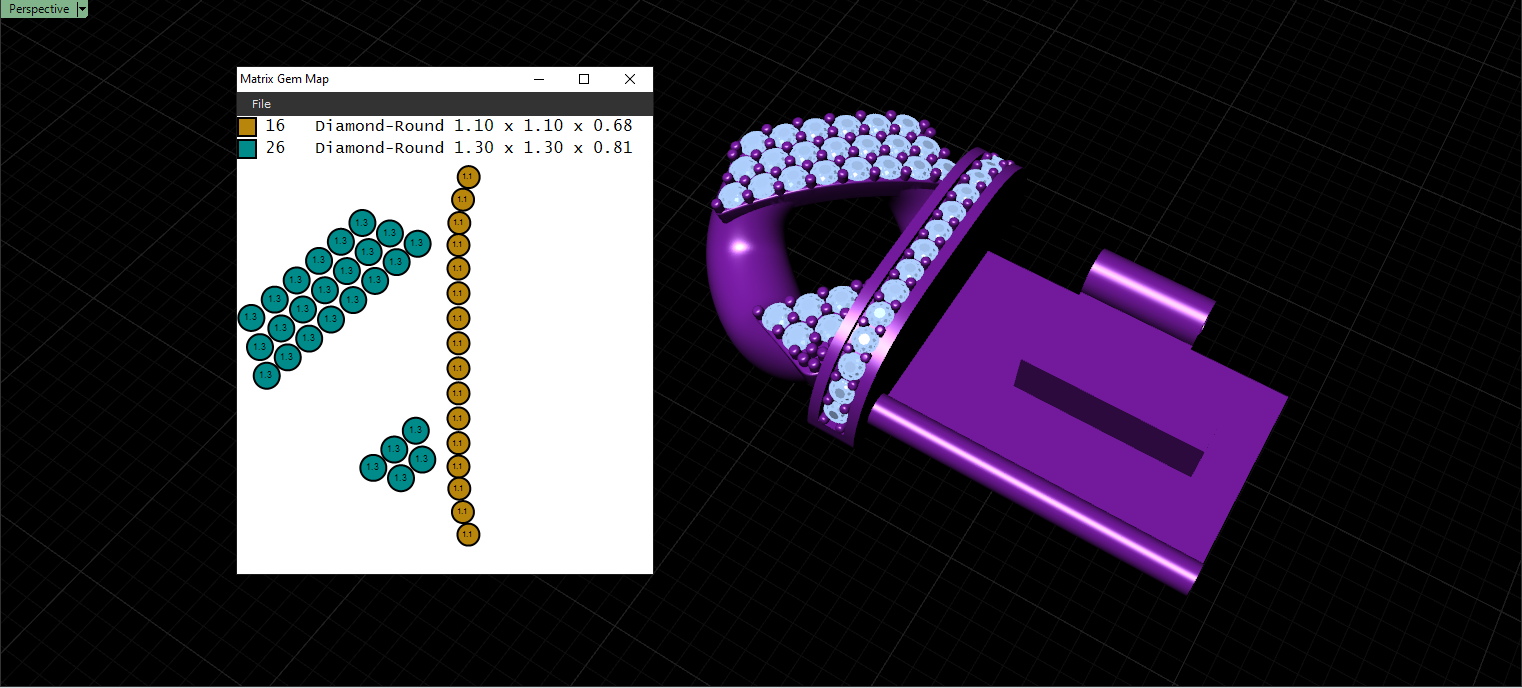
Task: Click the Diamond-Round 1.30 legend row text
Action: tap(473, 148)
